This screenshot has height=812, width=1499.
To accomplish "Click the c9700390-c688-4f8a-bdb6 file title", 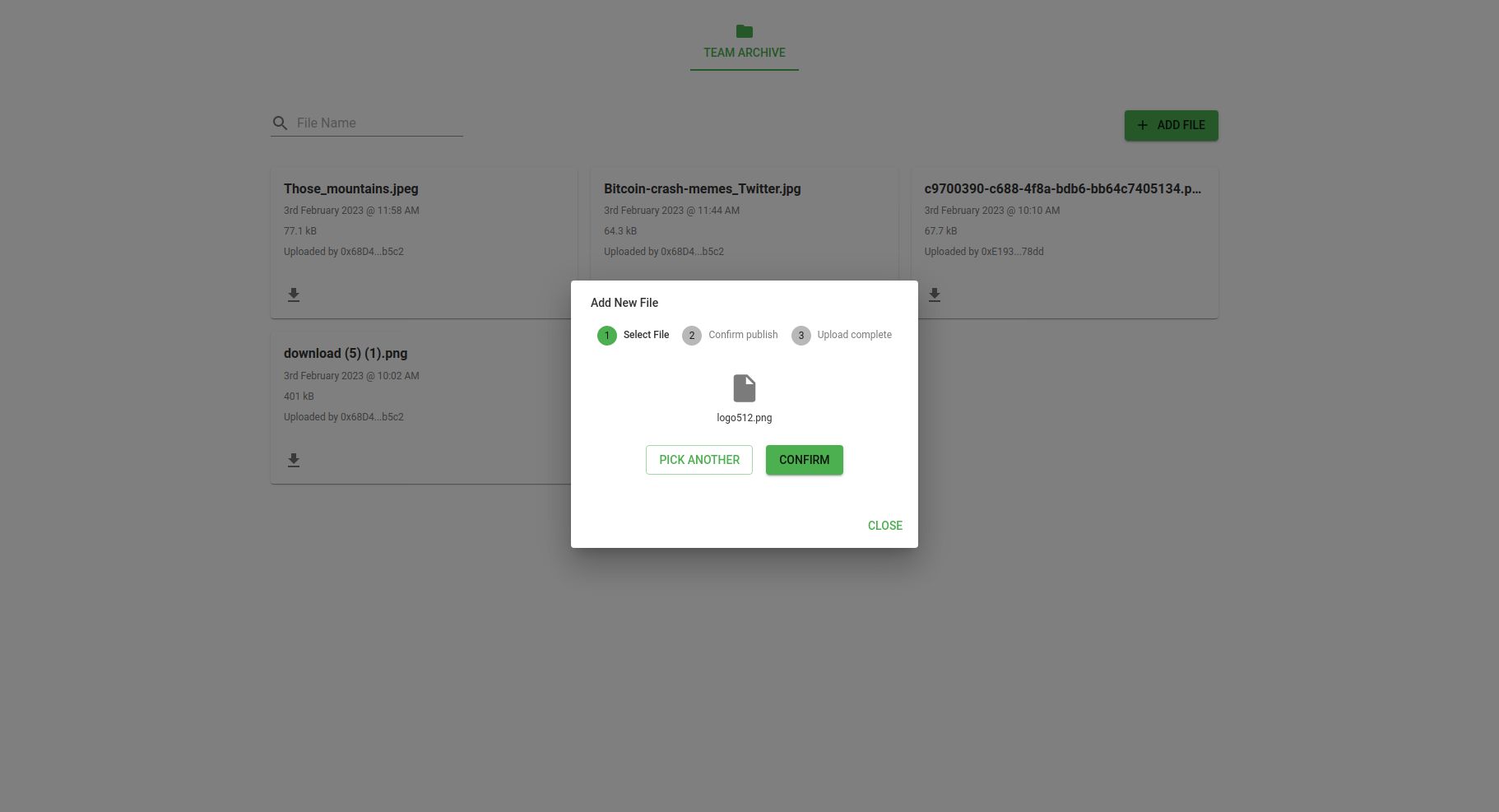I will pos(1063,188).
